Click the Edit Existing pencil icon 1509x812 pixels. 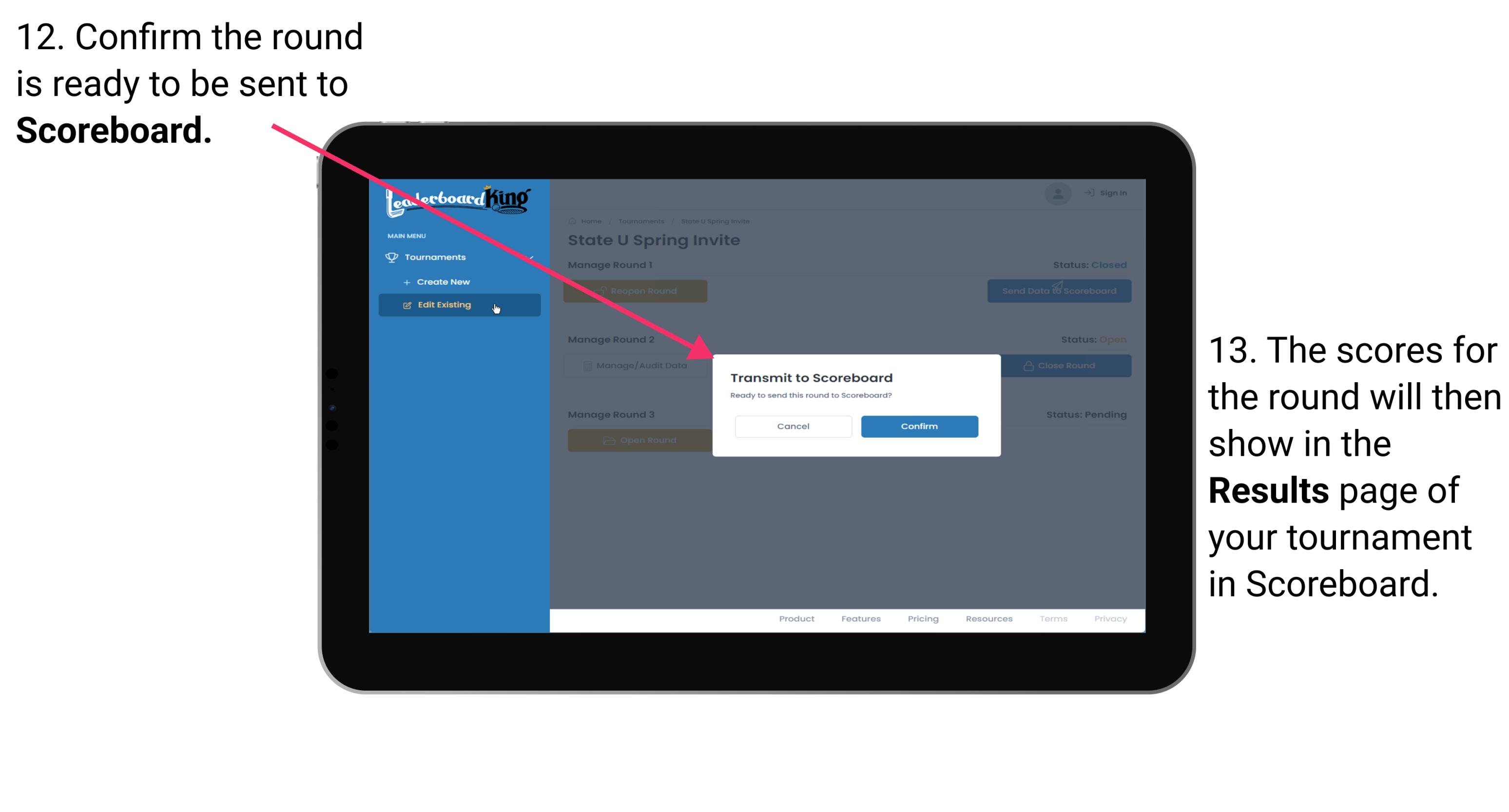[405, 304]
